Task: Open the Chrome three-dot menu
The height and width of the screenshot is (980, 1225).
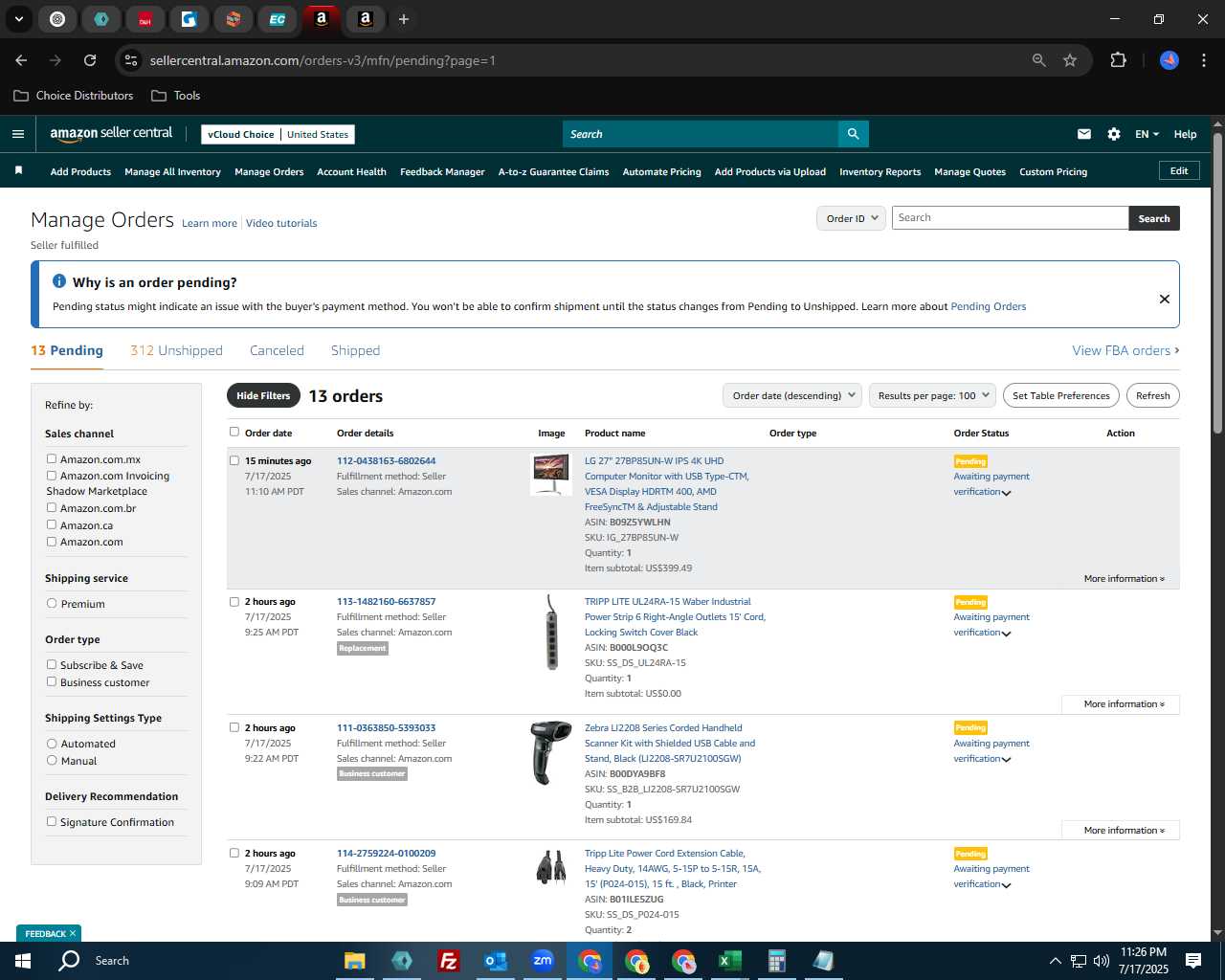Action: (x=1202, y=60)
